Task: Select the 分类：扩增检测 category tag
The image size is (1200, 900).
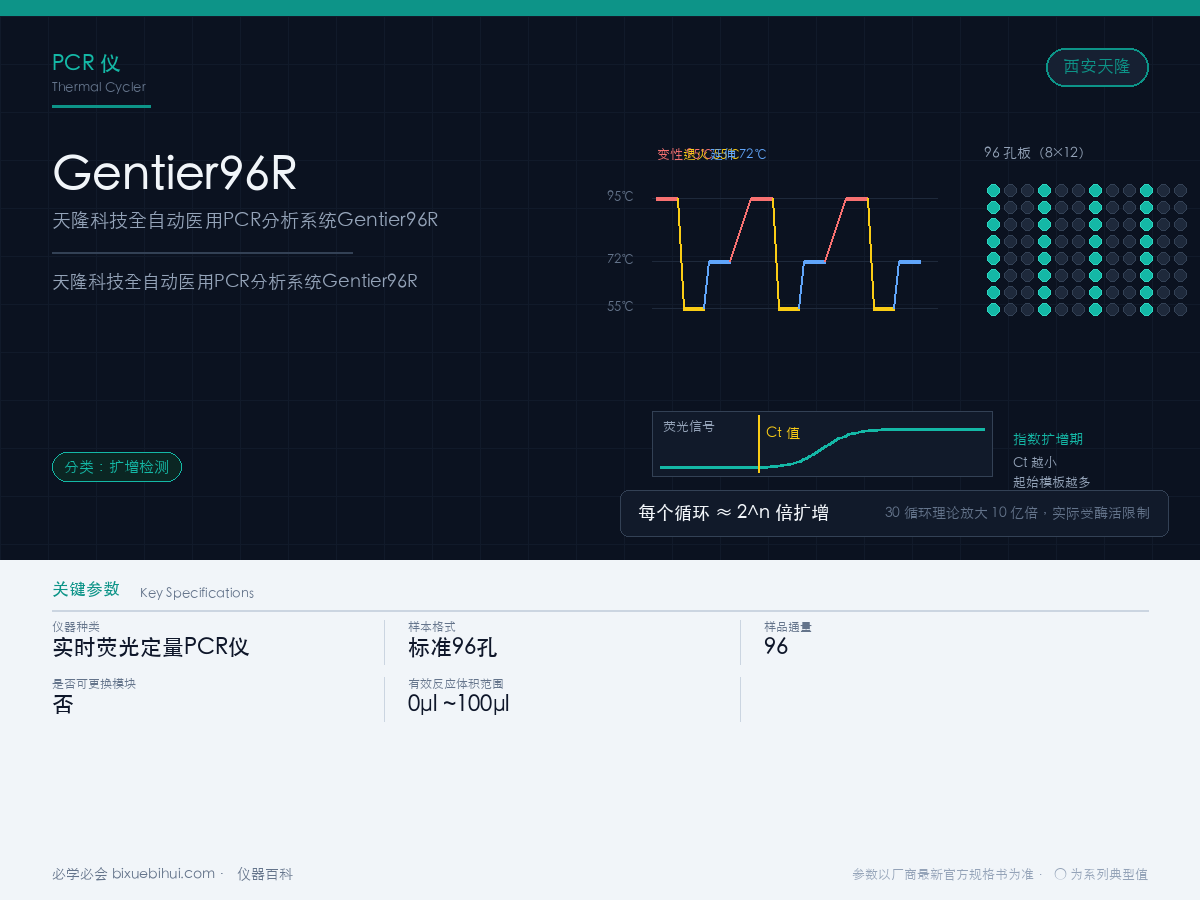Action: [x=117, y=467]
